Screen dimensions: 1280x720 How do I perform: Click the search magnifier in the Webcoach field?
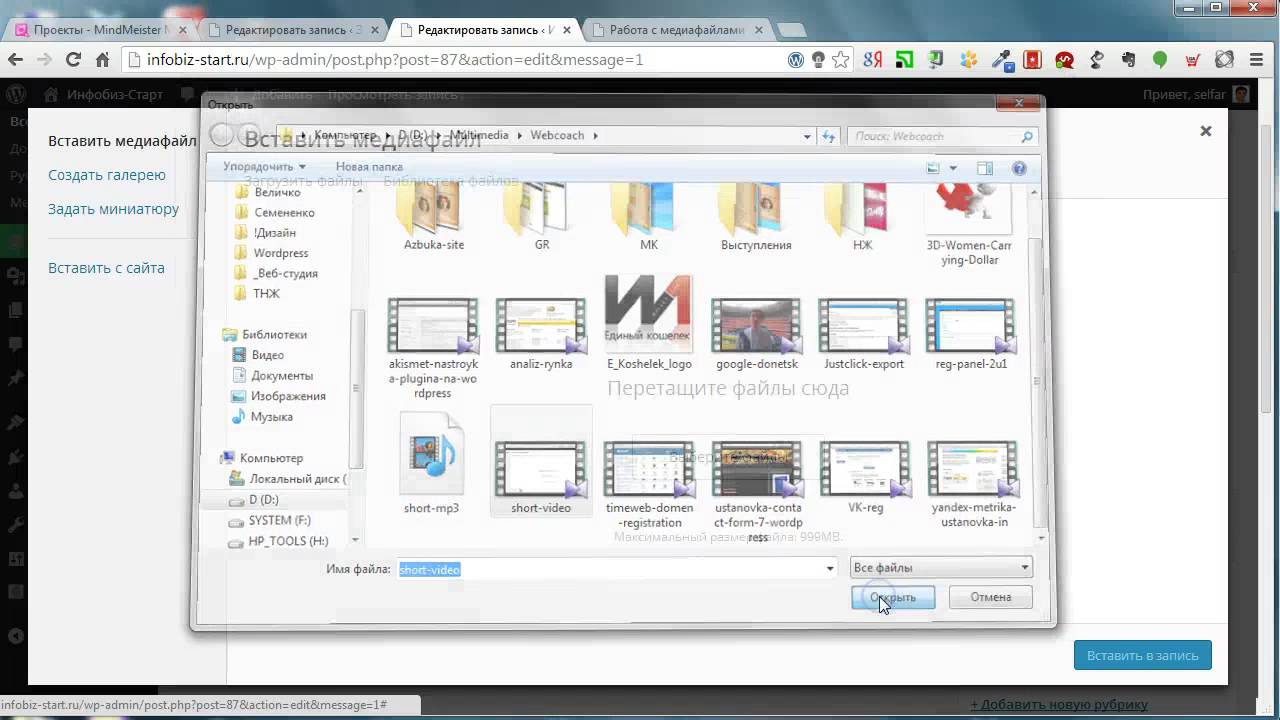[x=1027, y=136]
